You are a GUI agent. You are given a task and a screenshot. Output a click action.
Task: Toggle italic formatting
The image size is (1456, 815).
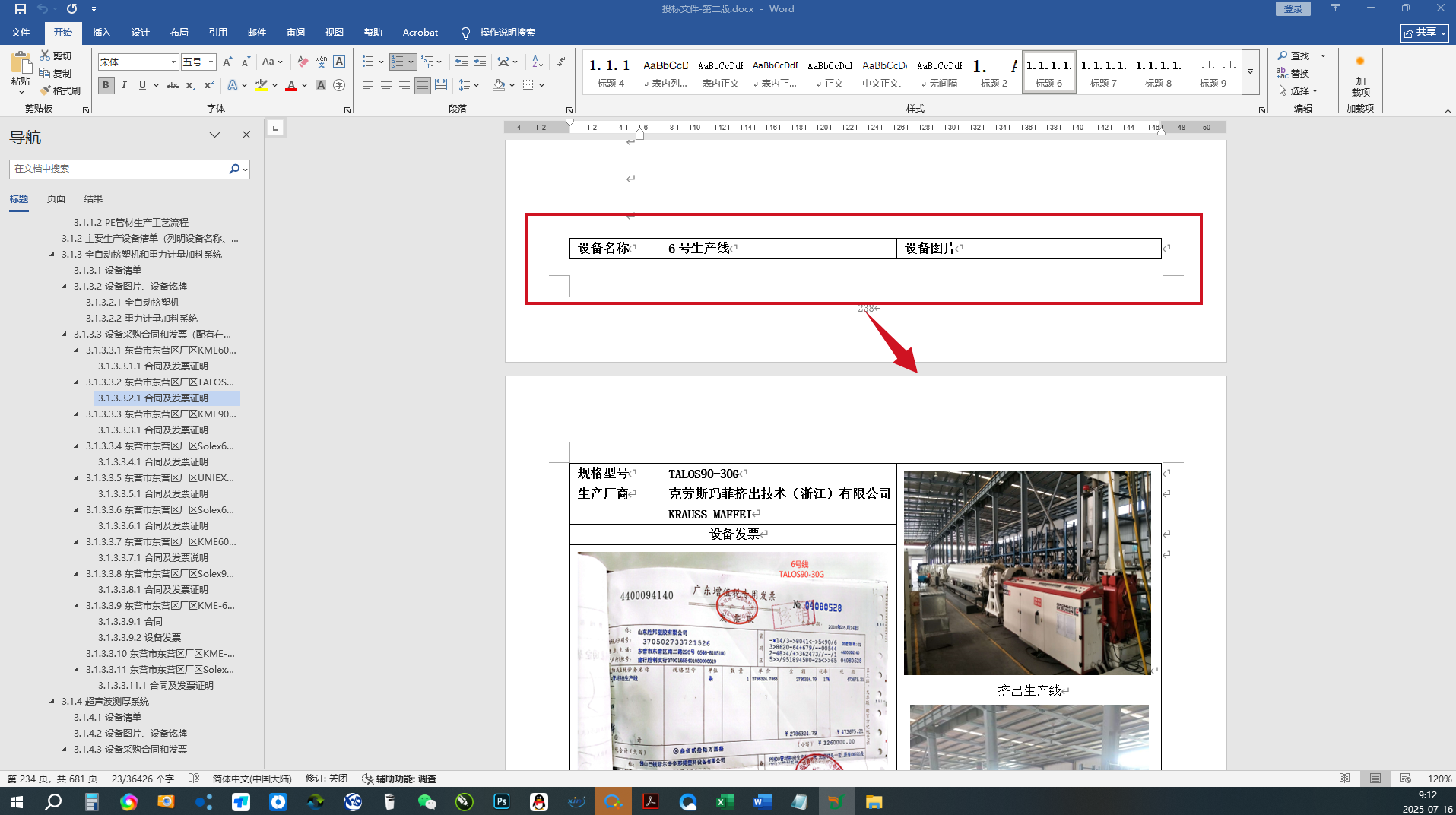[124, 85]
